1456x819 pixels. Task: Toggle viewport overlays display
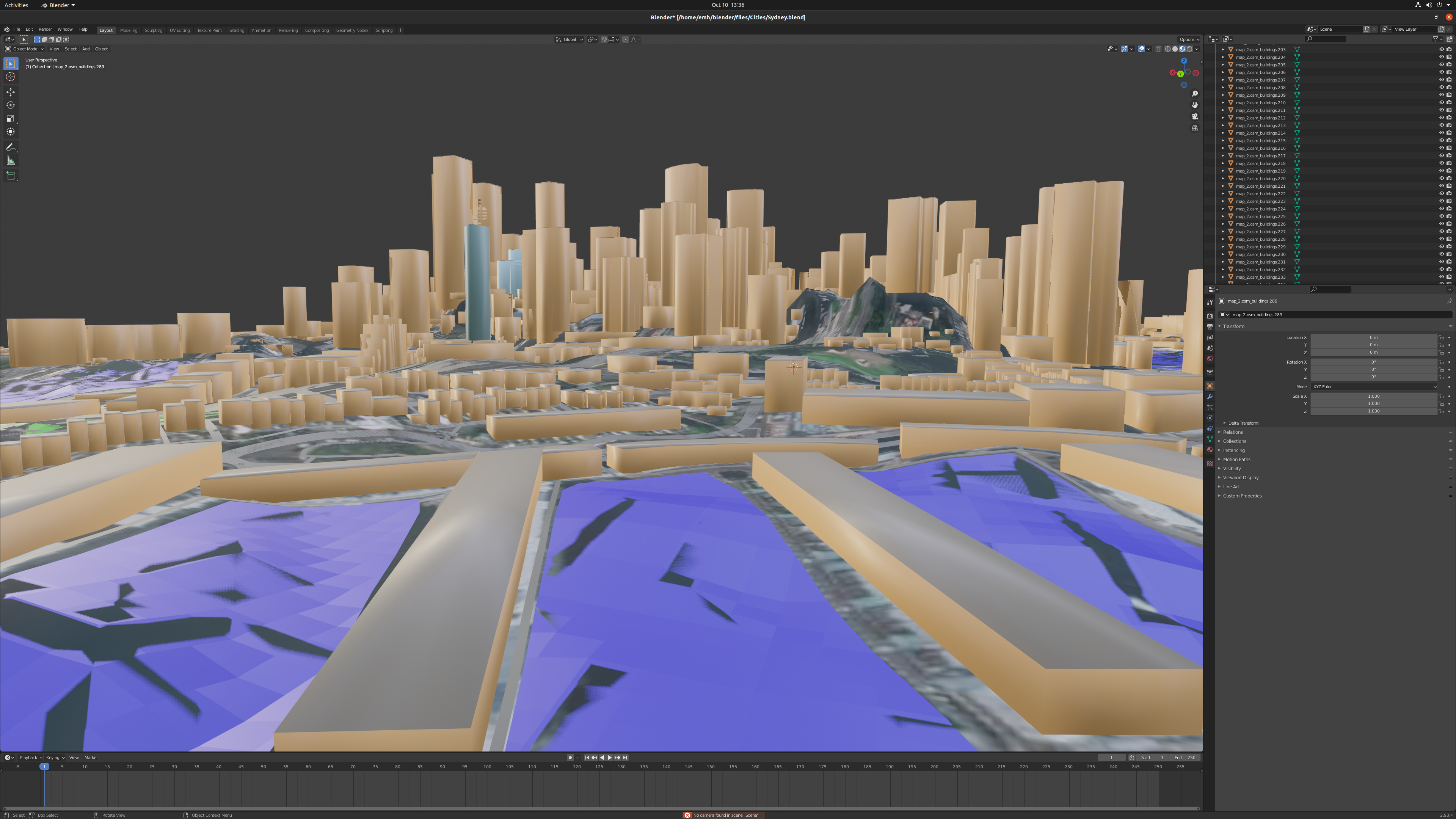[x=1141, y=49]
